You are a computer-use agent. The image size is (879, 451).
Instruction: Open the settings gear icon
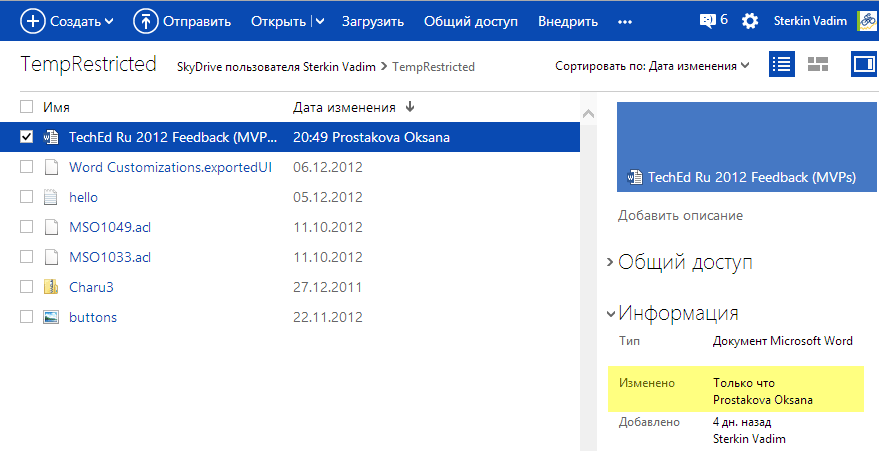[x=750, y=21]
